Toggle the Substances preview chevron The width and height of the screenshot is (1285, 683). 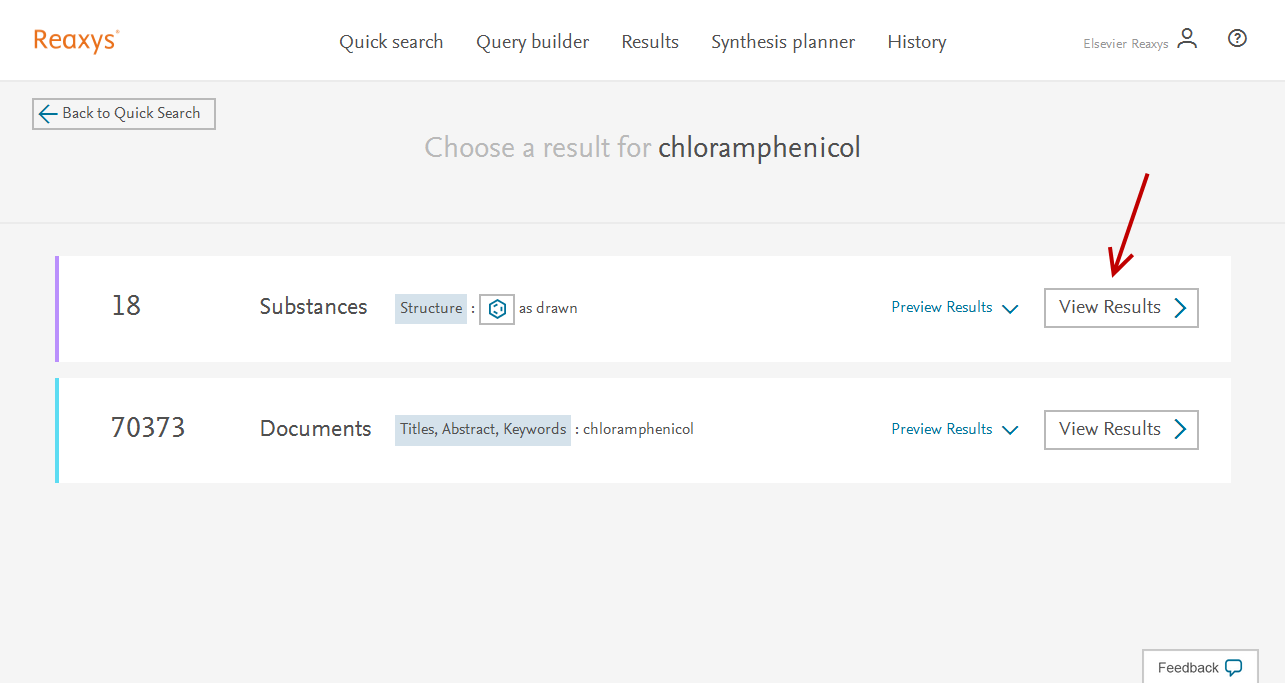[1010, 309]
